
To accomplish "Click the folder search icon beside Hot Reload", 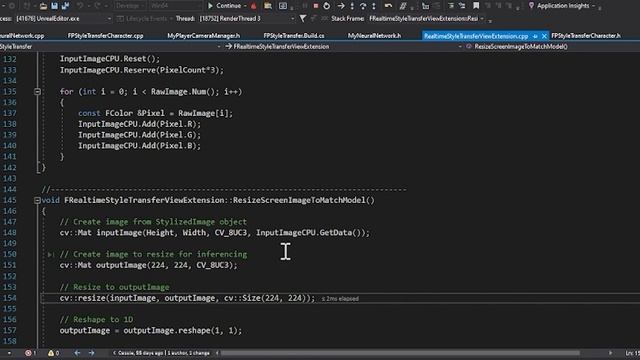I will pos(268,6).
